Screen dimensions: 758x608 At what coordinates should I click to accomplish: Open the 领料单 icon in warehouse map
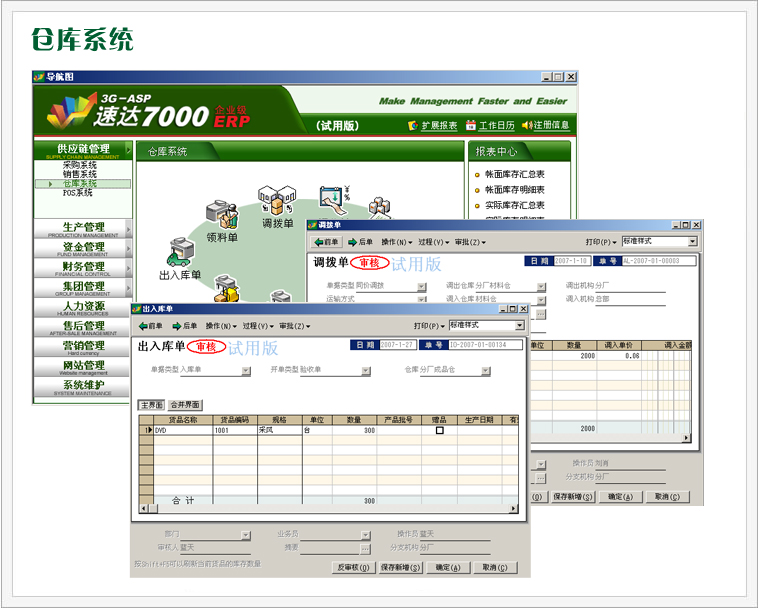(222, 215)
